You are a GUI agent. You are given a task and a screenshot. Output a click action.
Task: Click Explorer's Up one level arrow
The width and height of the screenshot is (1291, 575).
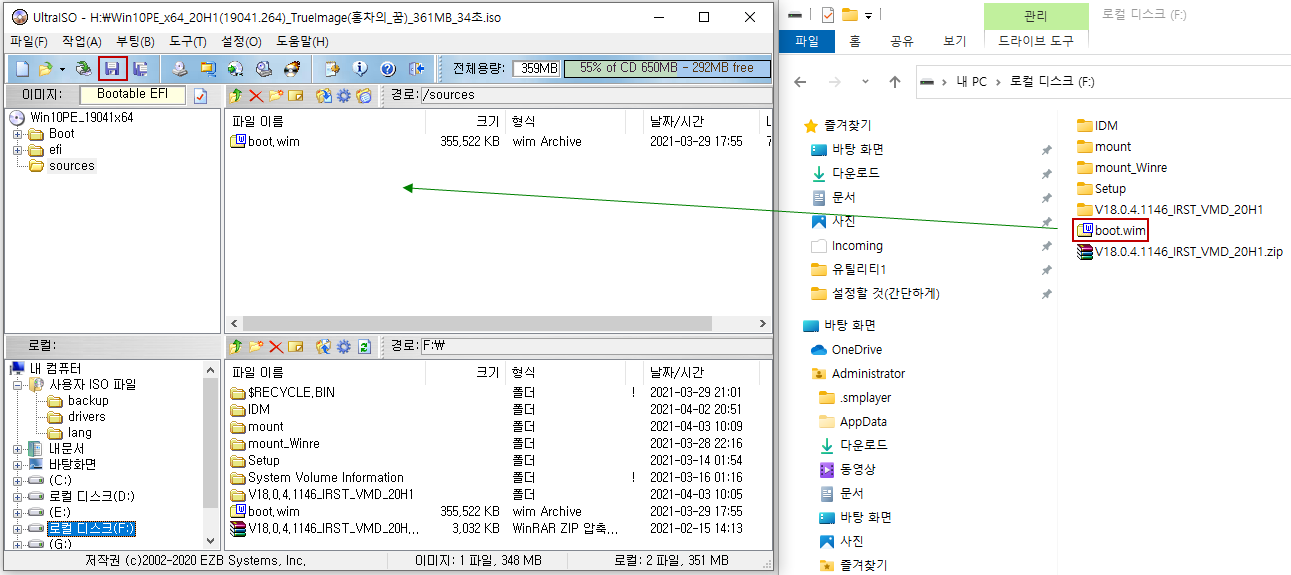tap(895, 81)
